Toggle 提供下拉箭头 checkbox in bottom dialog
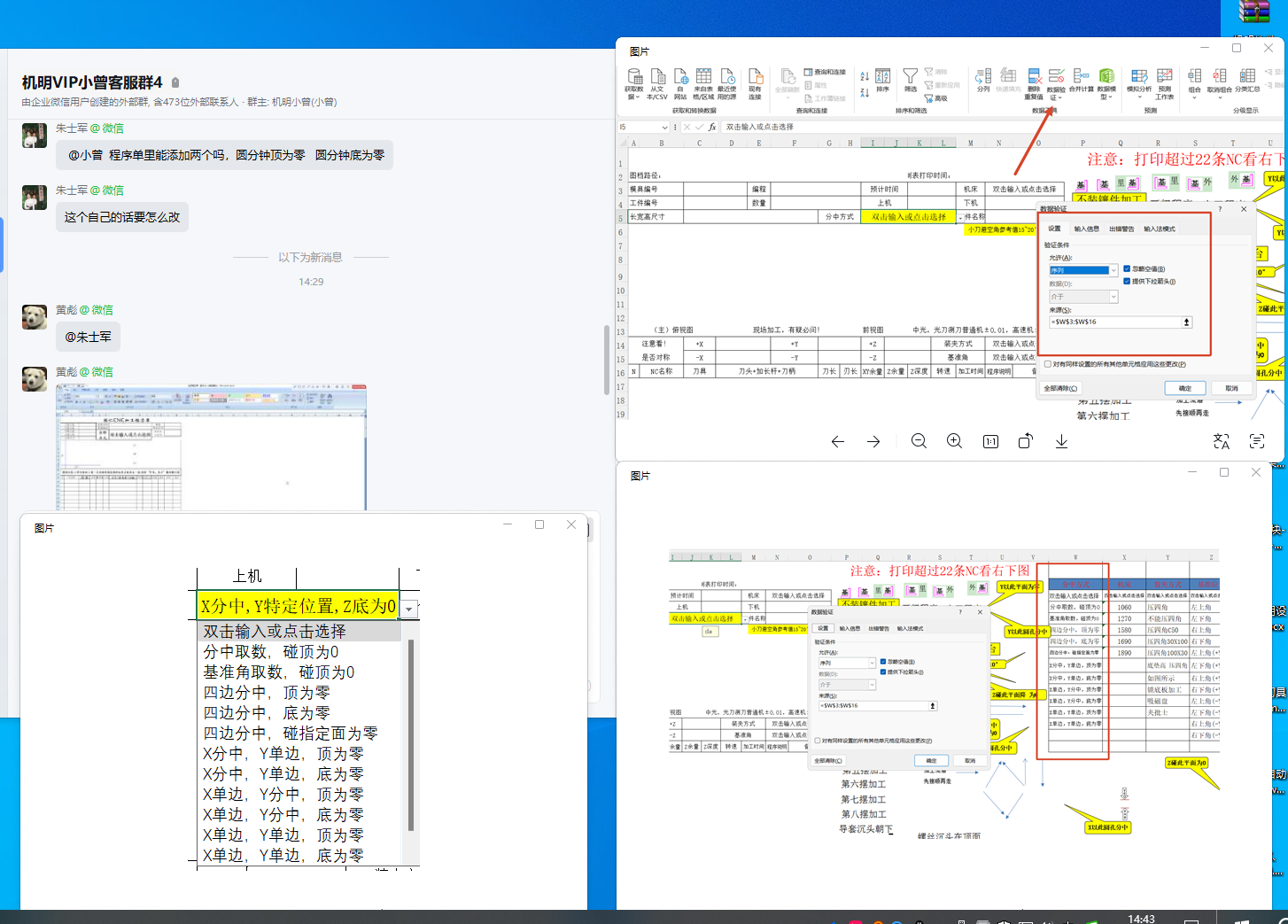The image size is (1288, 924). click(883, 672)
